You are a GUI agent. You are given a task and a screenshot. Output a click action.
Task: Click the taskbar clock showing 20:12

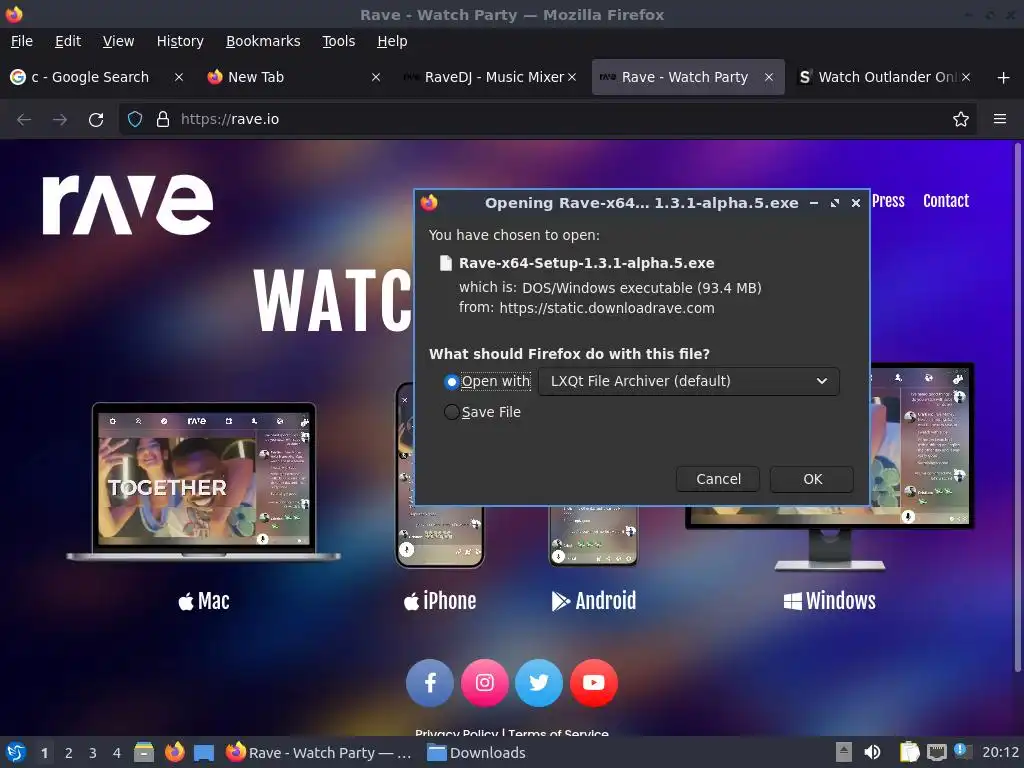click(x=1000, y=753)
